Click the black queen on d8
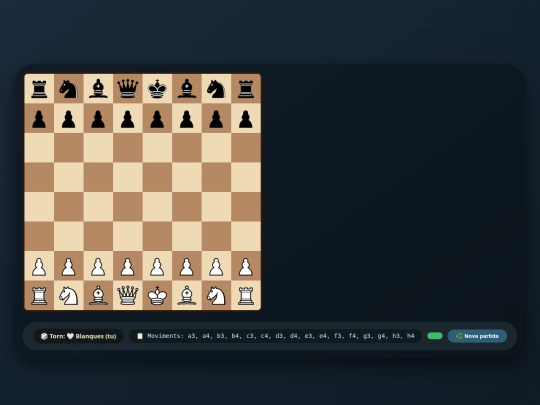This screenshot has height=405, width=540. (x=128, y=89)
